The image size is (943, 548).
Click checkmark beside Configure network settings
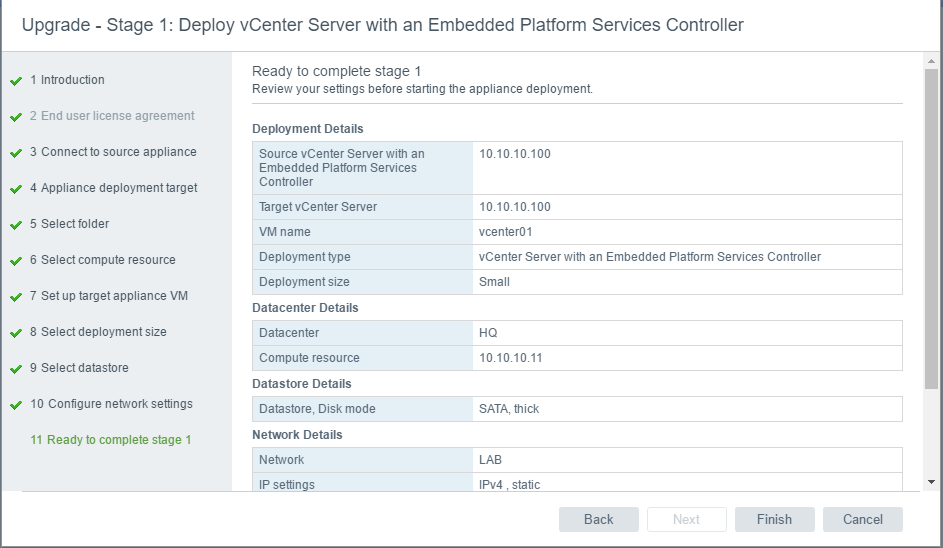click(16, 405)
